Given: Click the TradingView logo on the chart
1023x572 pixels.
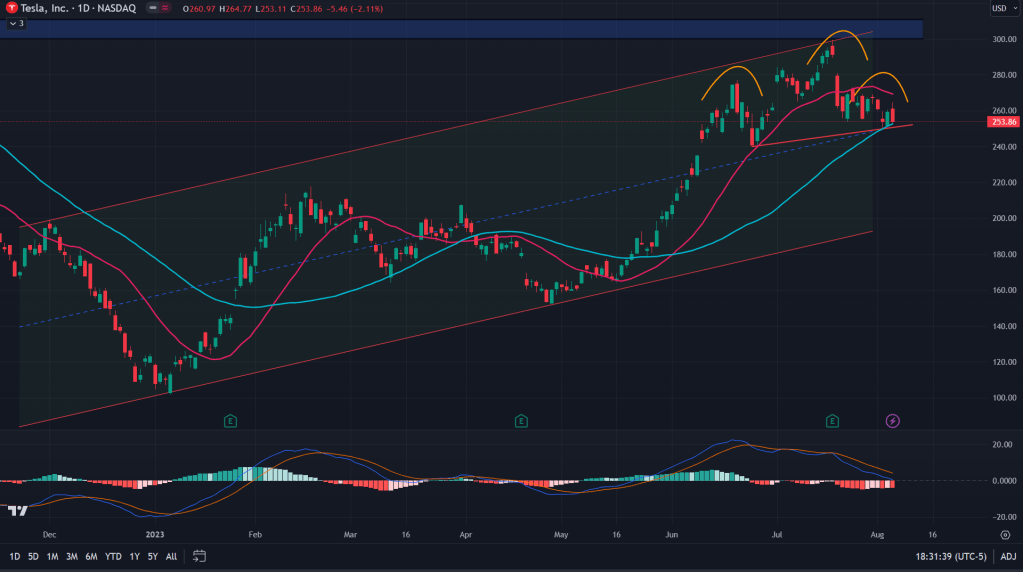Looking at the screenshot, I should coord(17,511).
